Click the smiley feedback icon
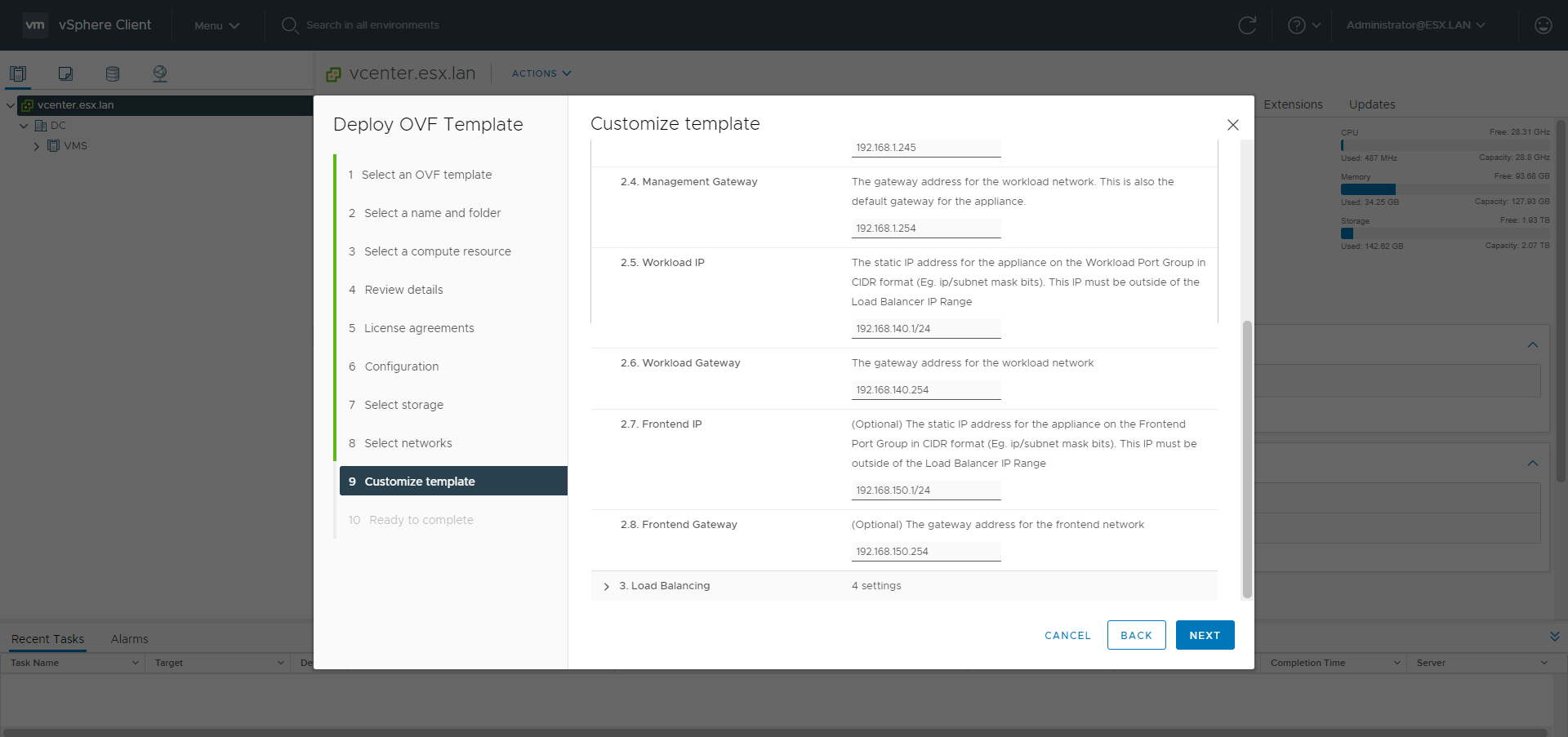Screen dimensions: 1568x737 point(1543,25)
